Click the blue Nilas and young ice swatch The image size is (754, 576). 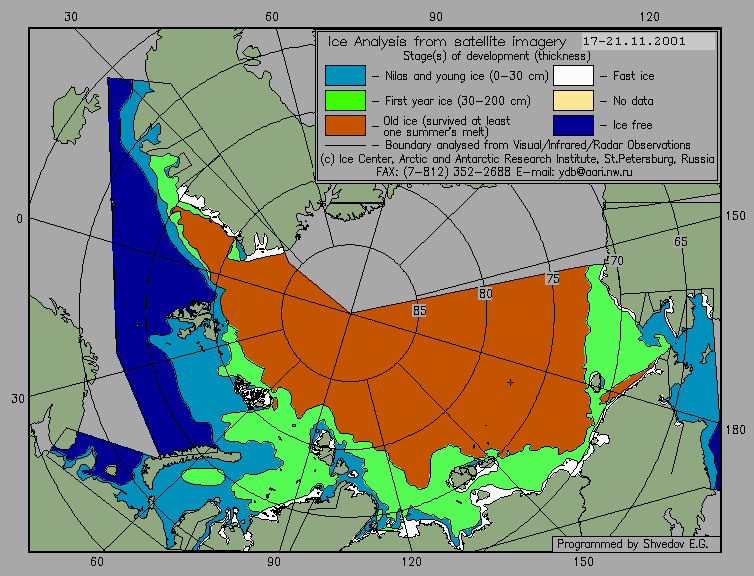345,75
